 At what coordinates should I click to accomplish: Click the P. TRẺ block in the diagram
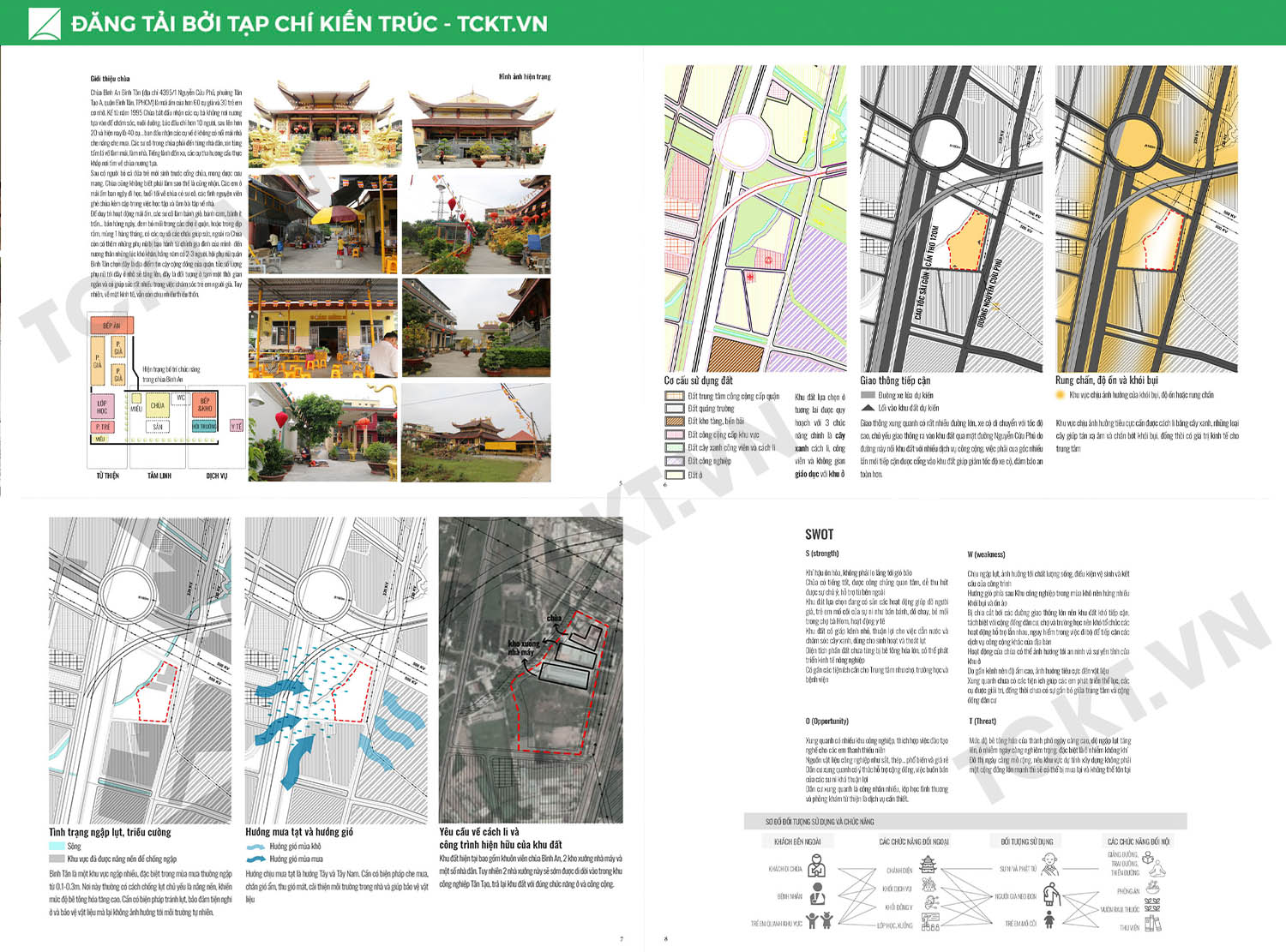click(x=102, y=427)
